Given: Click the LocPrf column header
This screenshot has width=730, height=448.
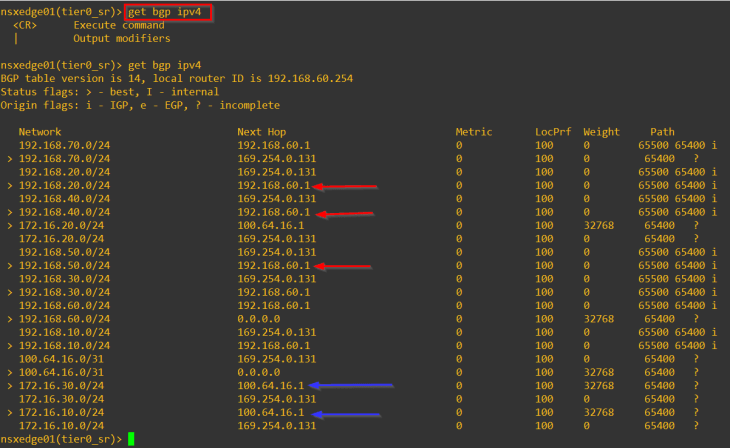Looking at the screenshot, I should pos(552,132).
